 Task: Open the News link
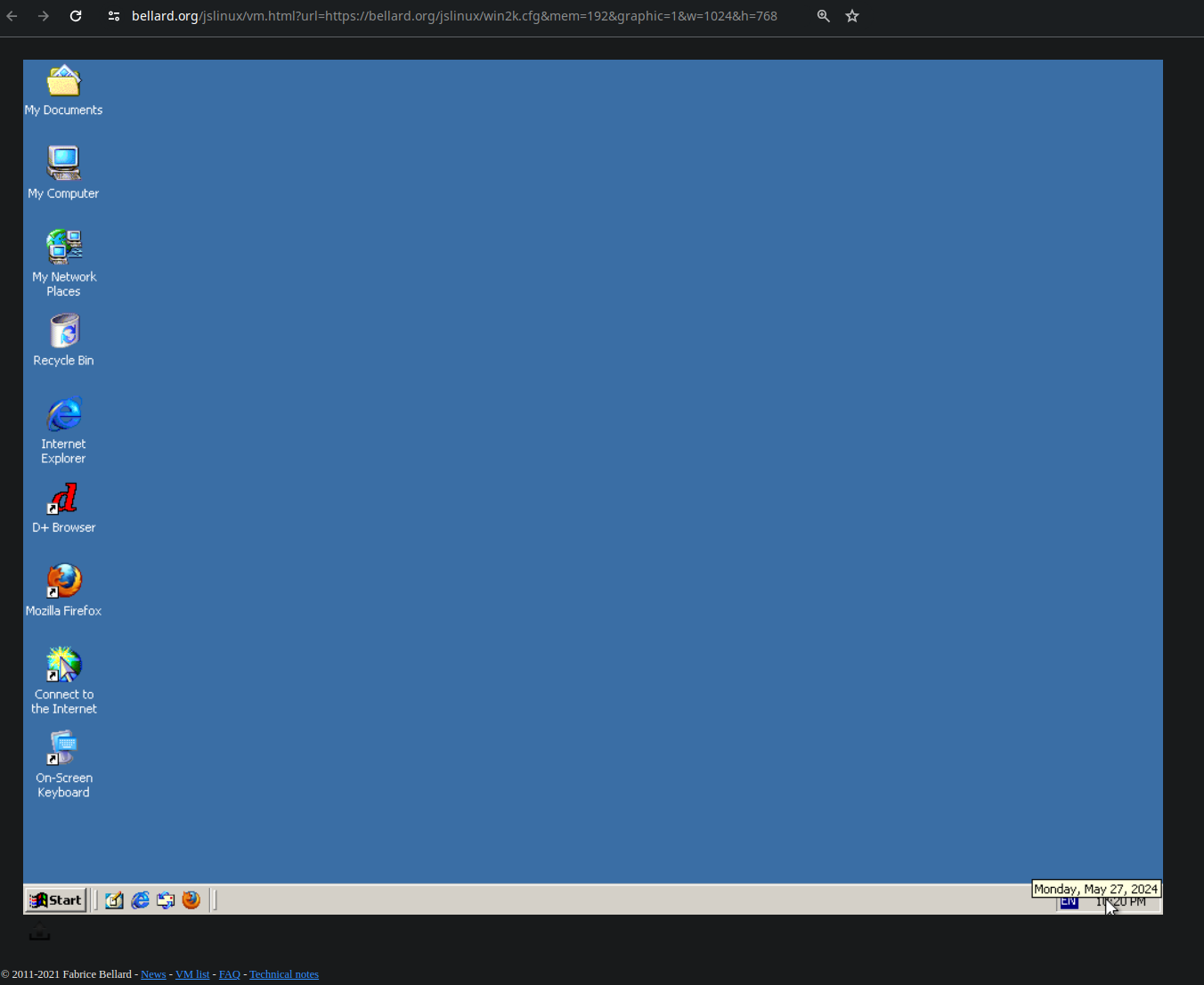(x=152, y=973)
